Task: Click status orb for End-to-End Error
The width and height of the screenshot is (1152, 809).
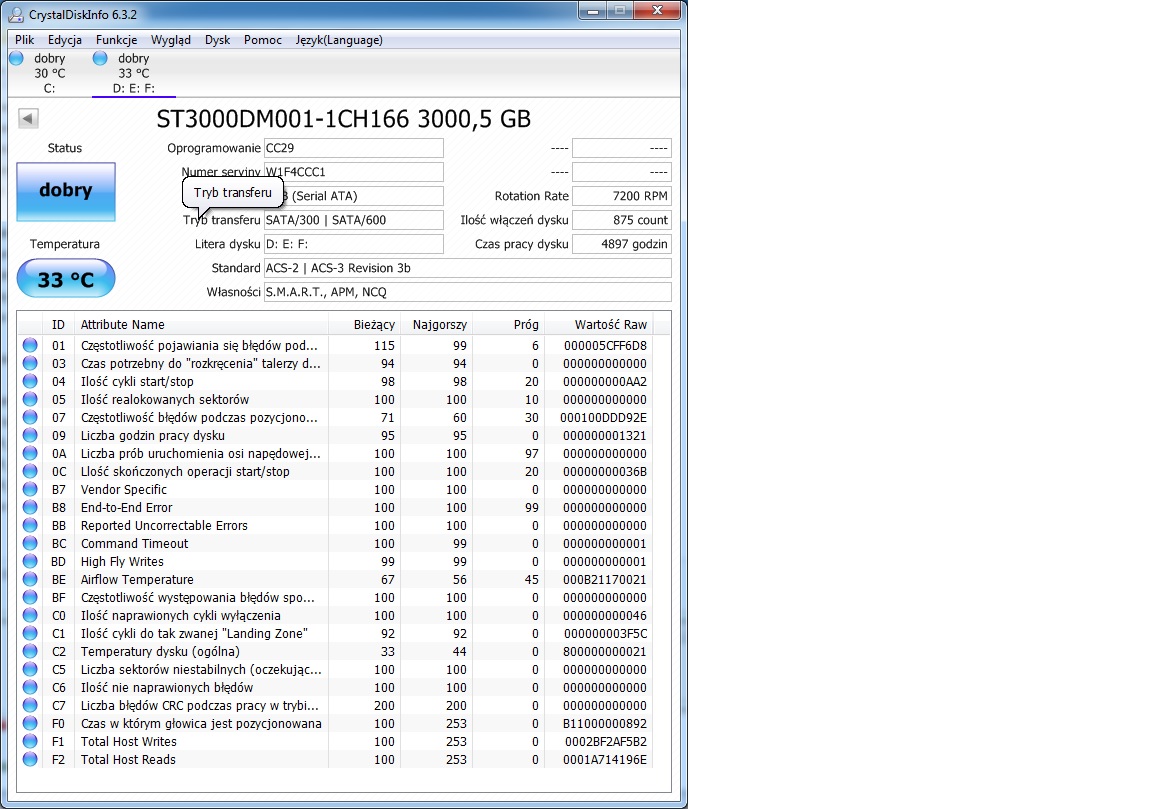Action: coord(30,507)
